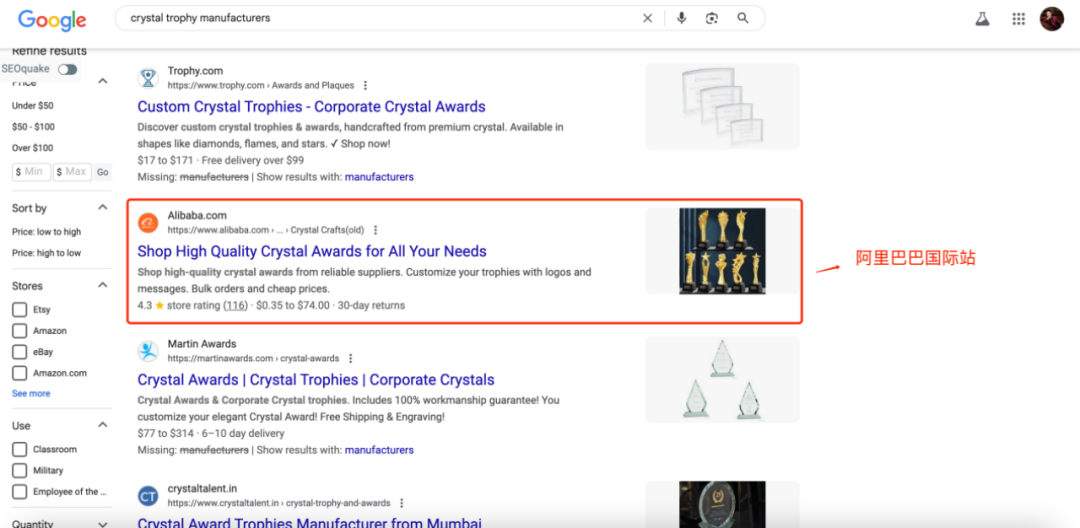This screenshot has height=528, width=1080.
Task: Collapse the Stores filter section
Action: click(103, 285)
